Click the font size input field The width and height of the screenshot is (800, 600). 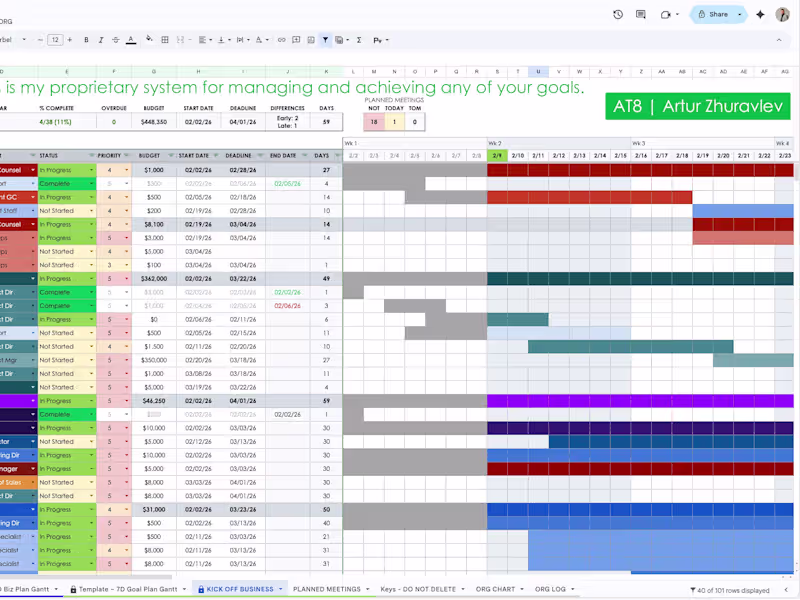(x=57, y=40)
